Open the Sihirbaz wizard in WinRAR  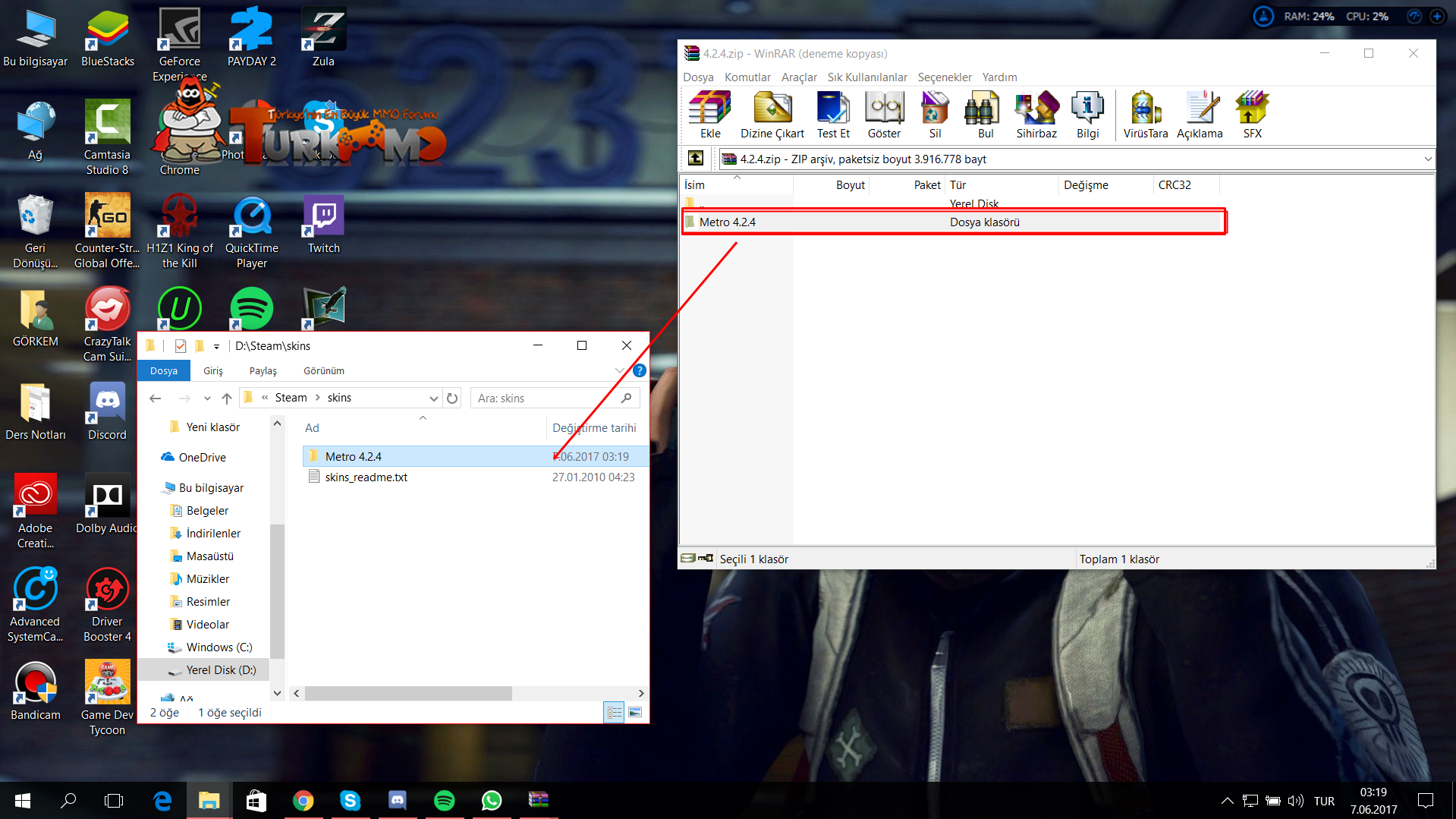tap(1036, 115)
